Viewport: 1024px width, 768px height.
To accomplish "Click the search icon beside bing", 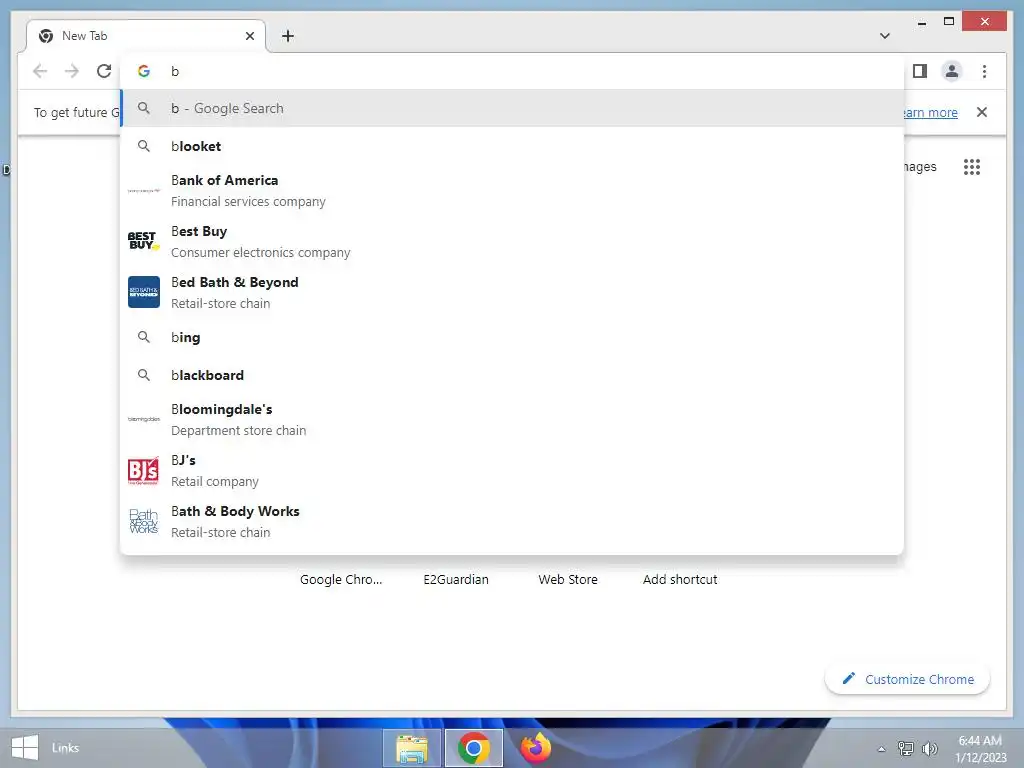I will [144, 337].
